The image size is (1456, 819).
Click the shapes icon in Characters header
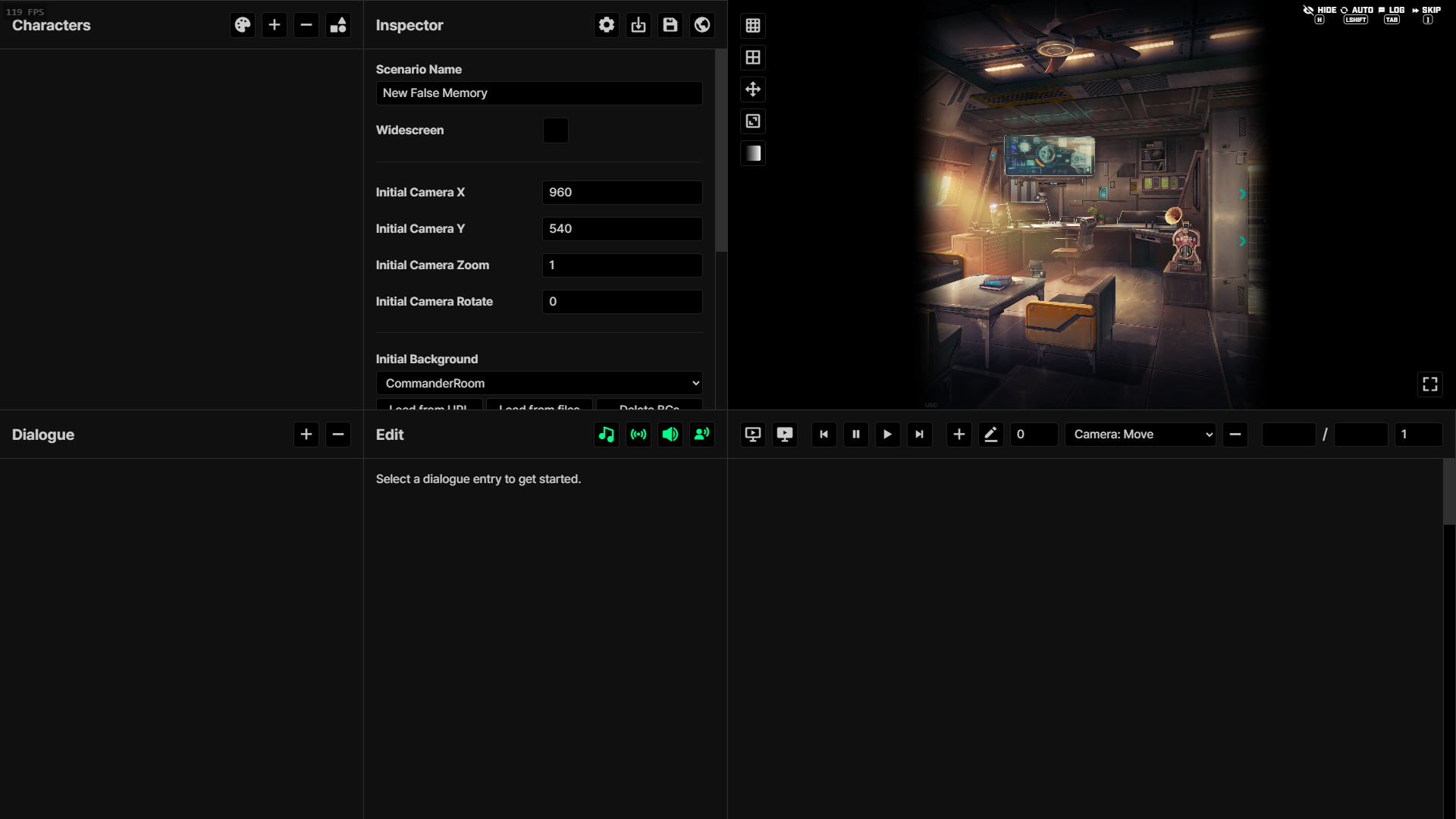338,25
